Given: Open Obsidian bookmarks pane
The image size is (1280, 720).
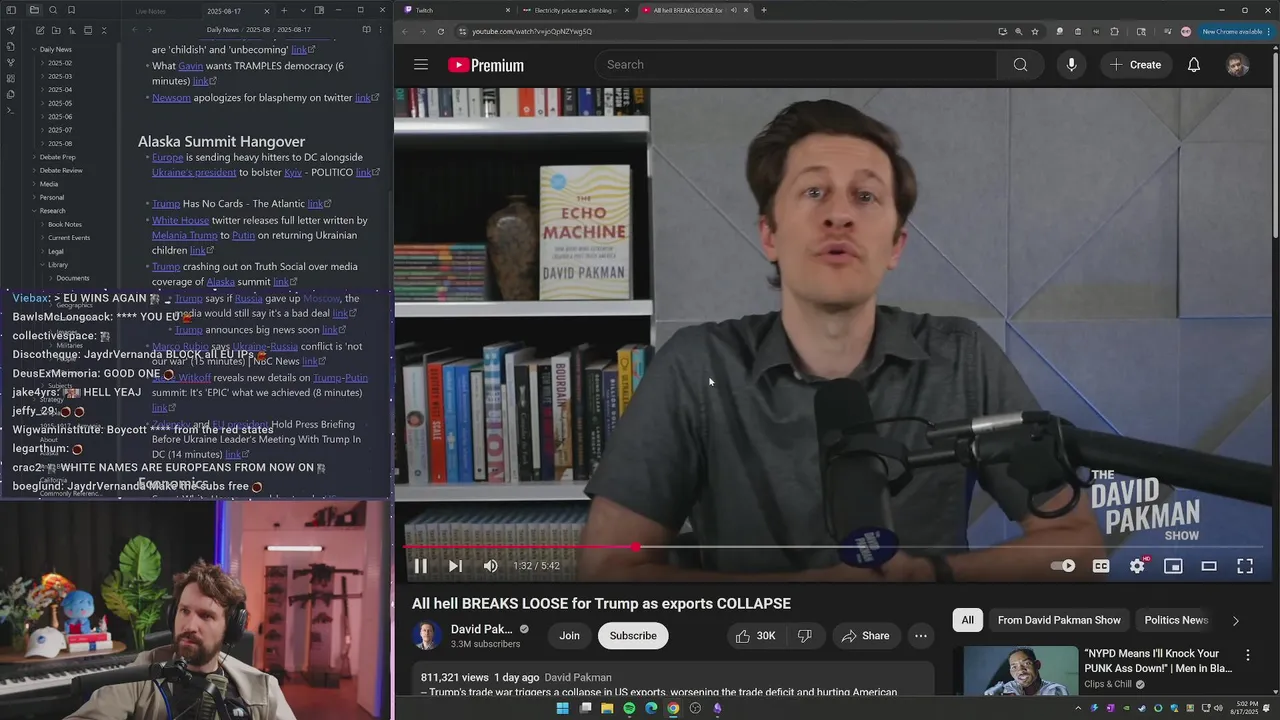Looking at the screenshot, I should (71, 10).
